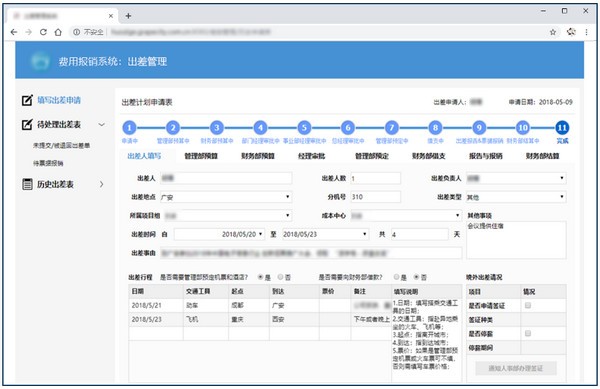Expand the 历史出差表 chevron
600x389 pixels.
pyautogui.click(x=101, y=184)
